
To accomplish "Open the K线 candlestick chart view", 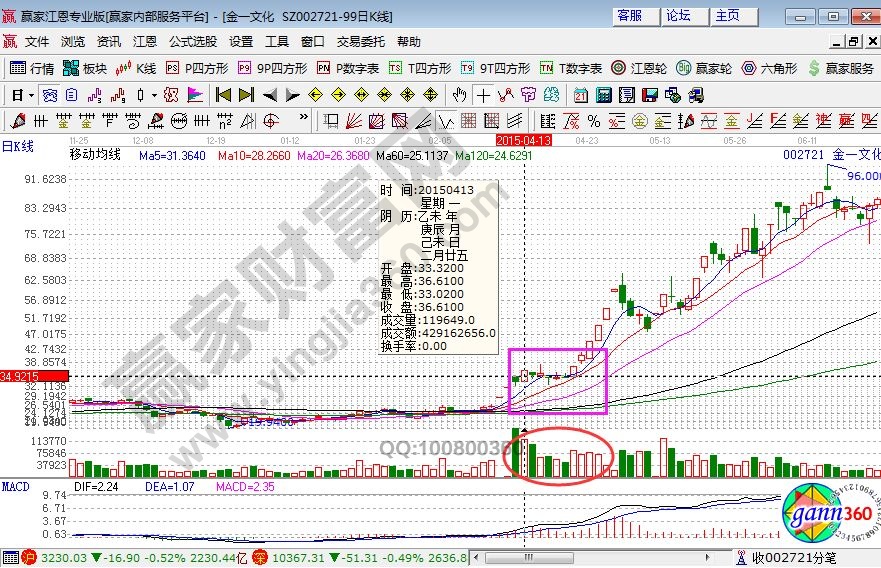I will tap(136, 68).
